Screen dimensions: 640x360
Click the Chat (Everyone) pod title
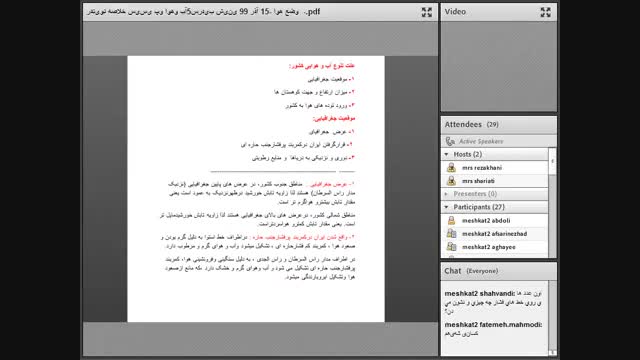(471, 271)
